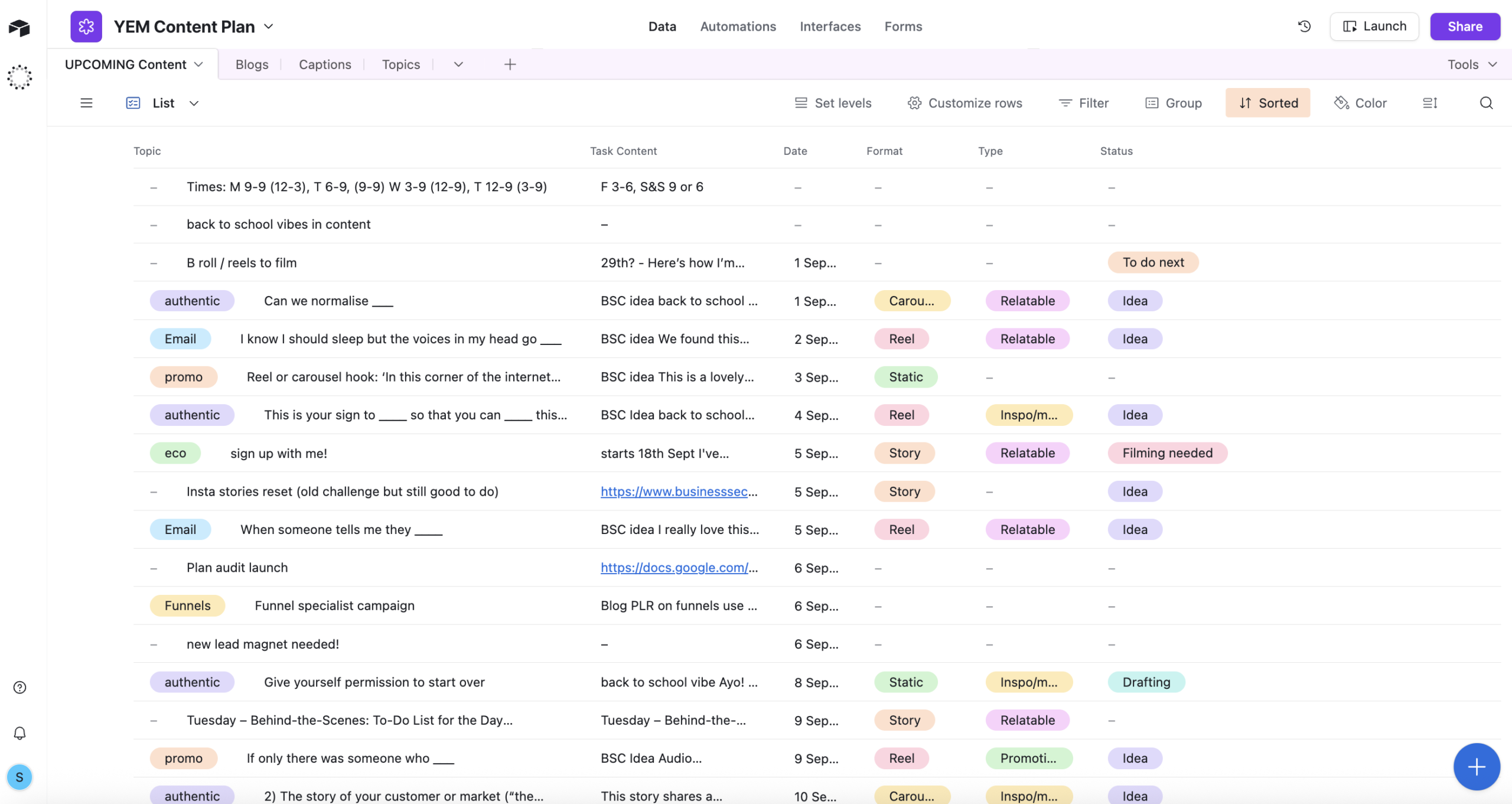The height and width of the screenshot is (804, 1512).
Task: Open the Sorted sort settings
Action: pyautogui.click(x=1268, y=103)
